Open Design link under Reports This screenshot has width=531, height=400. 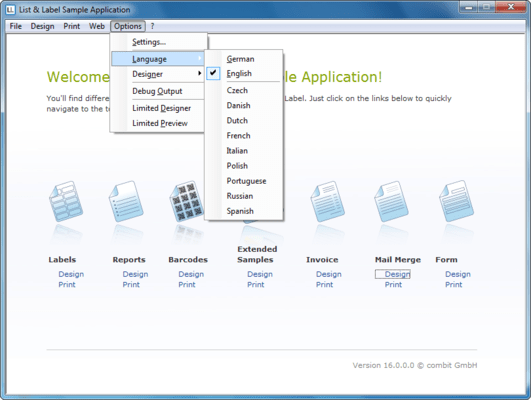(x=135, y=274)
